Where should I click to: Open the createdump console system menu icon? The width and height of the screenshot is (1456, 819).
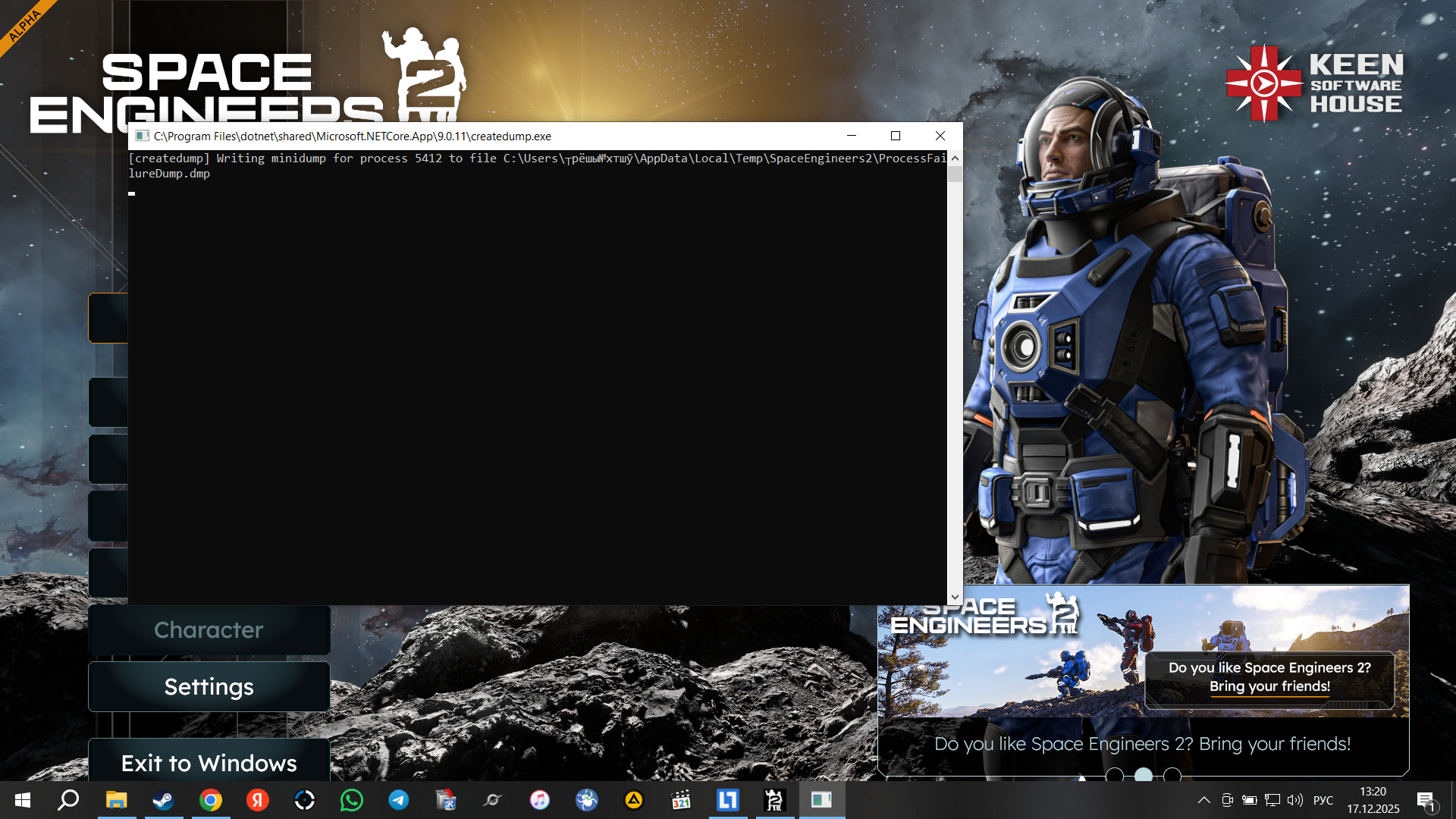point(142,136)
